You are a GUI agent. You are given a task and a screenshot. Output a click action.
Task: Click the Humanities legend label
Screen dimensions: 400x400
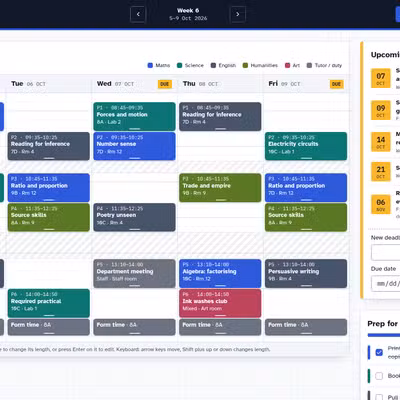point(264,65)
